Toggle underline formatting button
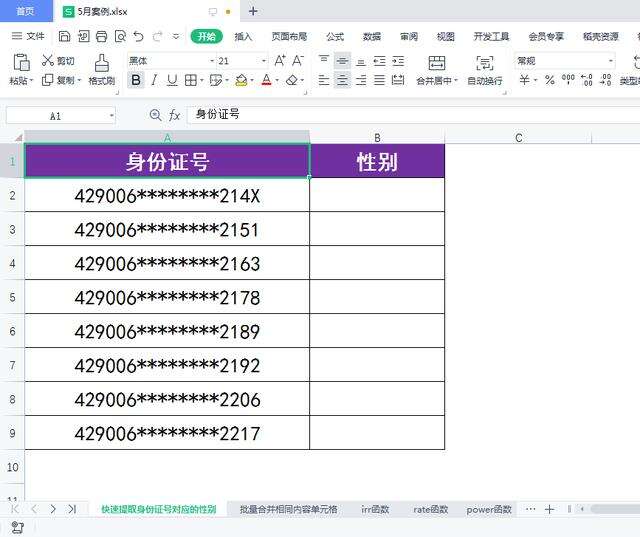Screen dimensions: 640x537 tap(171, 80)
